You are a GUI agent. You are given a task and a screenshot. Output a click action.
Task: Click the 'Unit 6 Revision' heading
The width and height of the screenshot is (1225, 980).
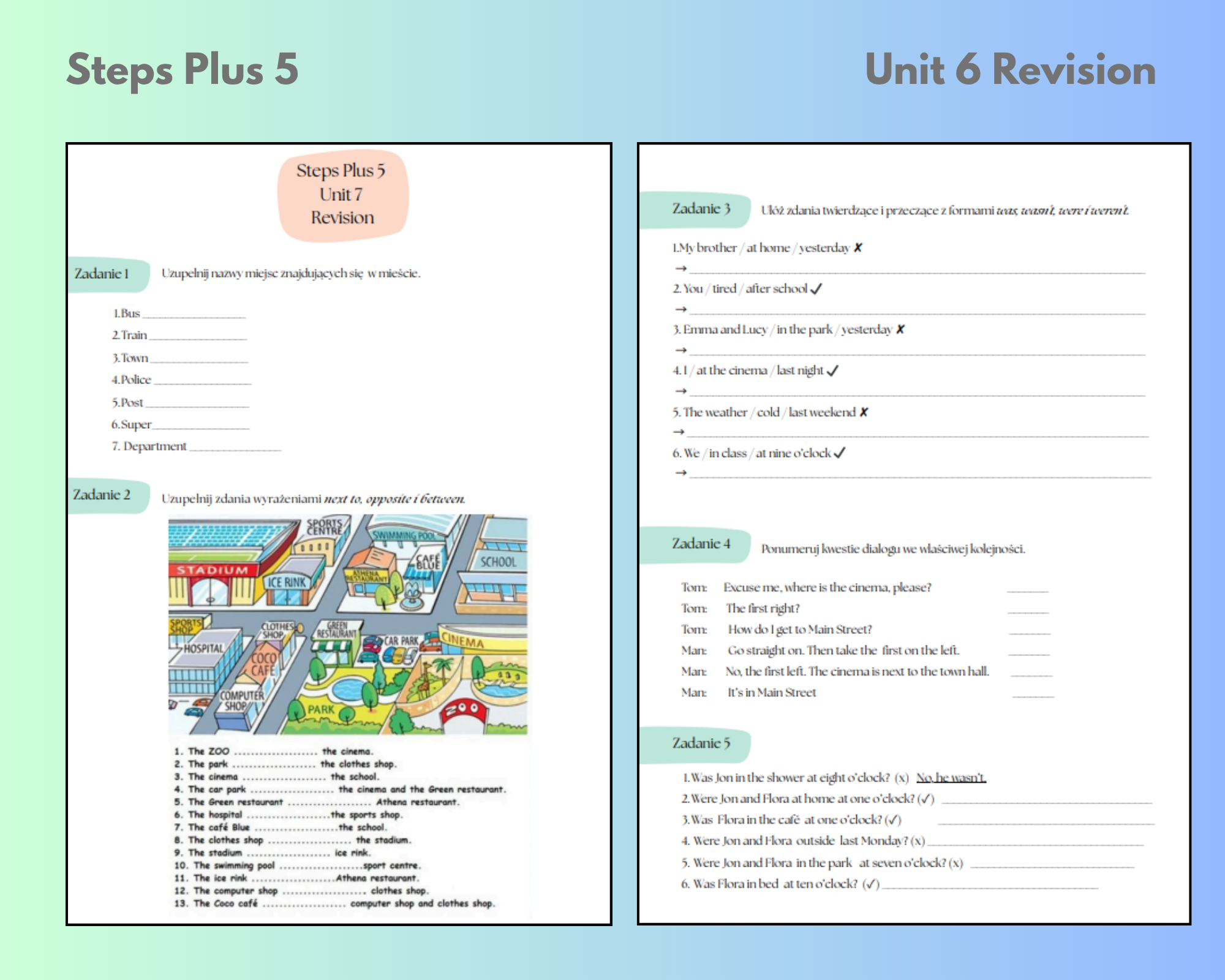[x=1010, y=70]
